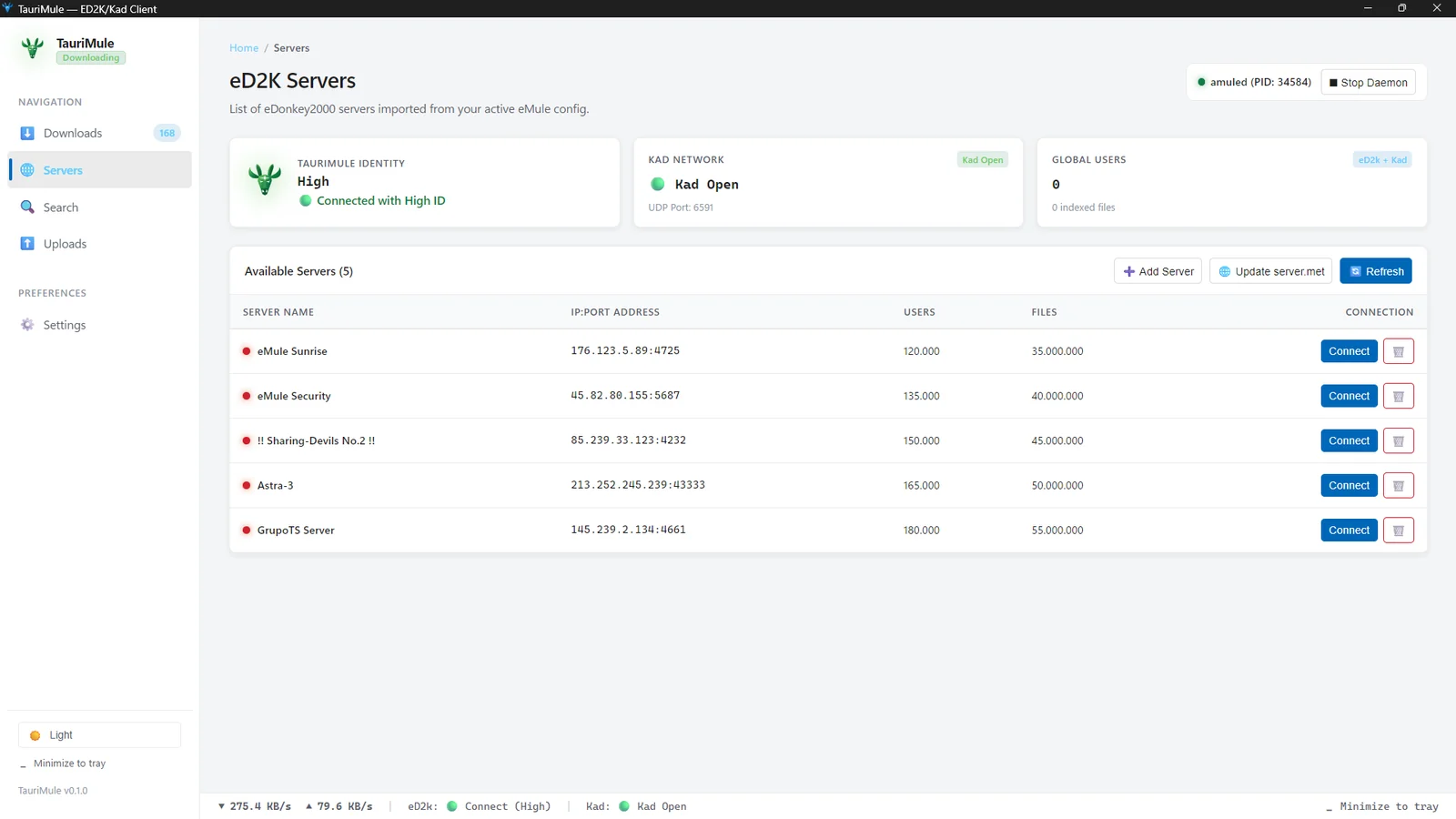
Task: Open the Downloads page in the sidebar
Action: pos(100,133)
